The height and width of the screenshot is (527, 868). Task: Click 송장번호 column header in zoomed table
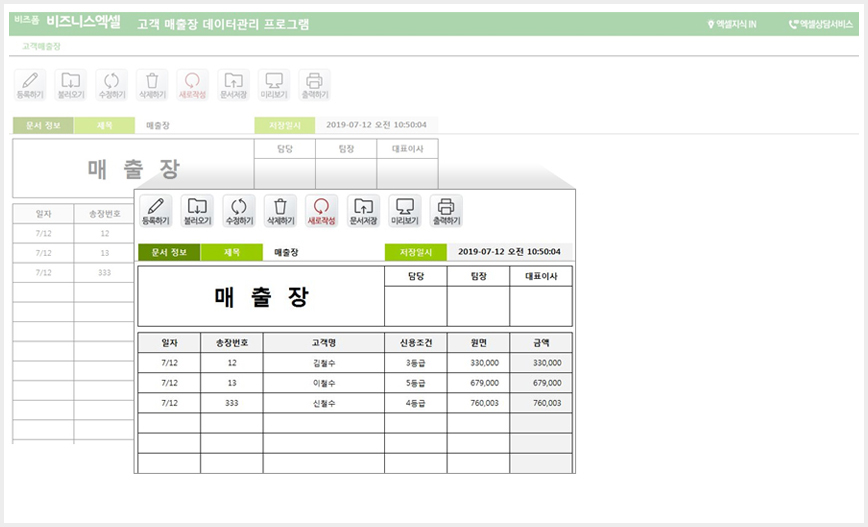point(232,343)
